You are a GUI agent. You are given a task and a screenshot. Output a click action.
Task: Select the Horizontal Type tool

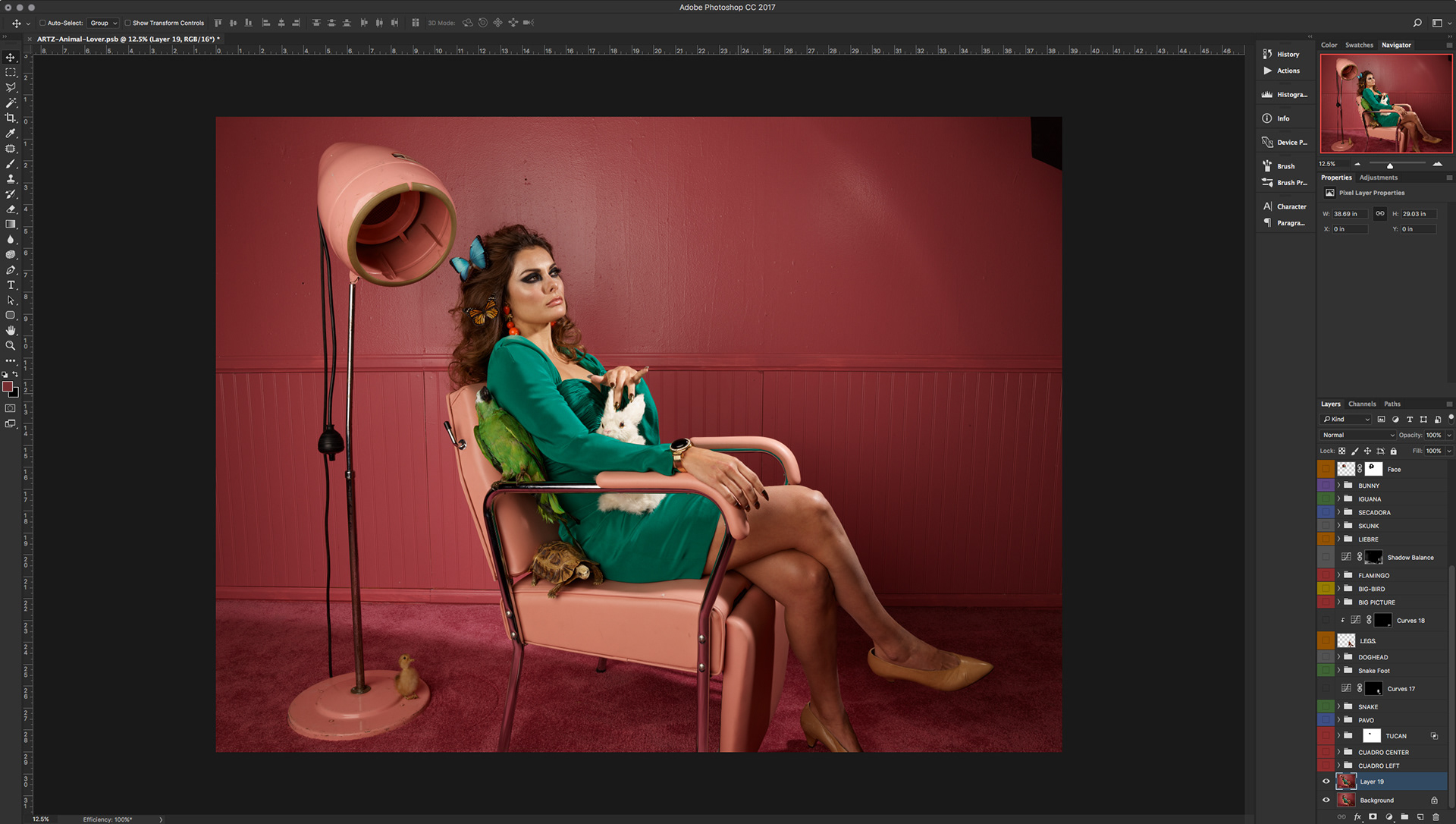(11, 285)
